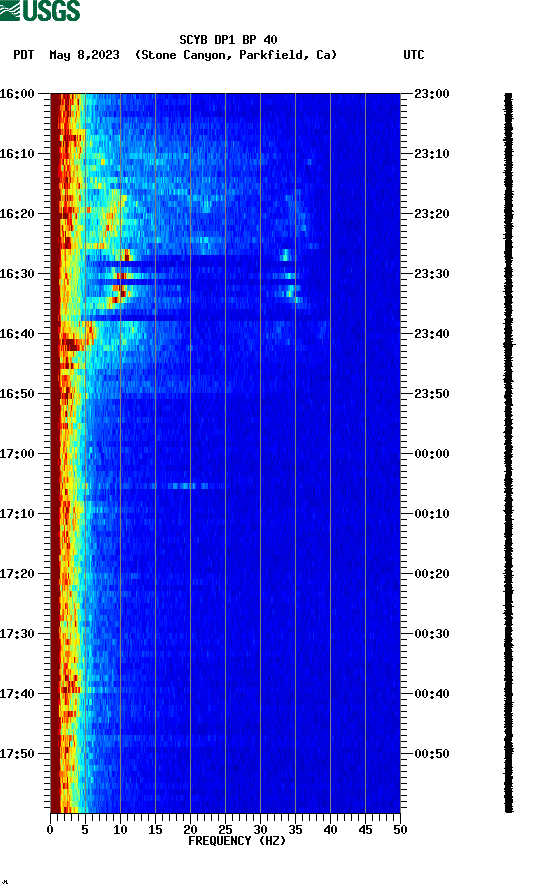Screen dimensions: 552x893
Task: Click the 50 Hz frequency tick label
Action: (400, 830)
